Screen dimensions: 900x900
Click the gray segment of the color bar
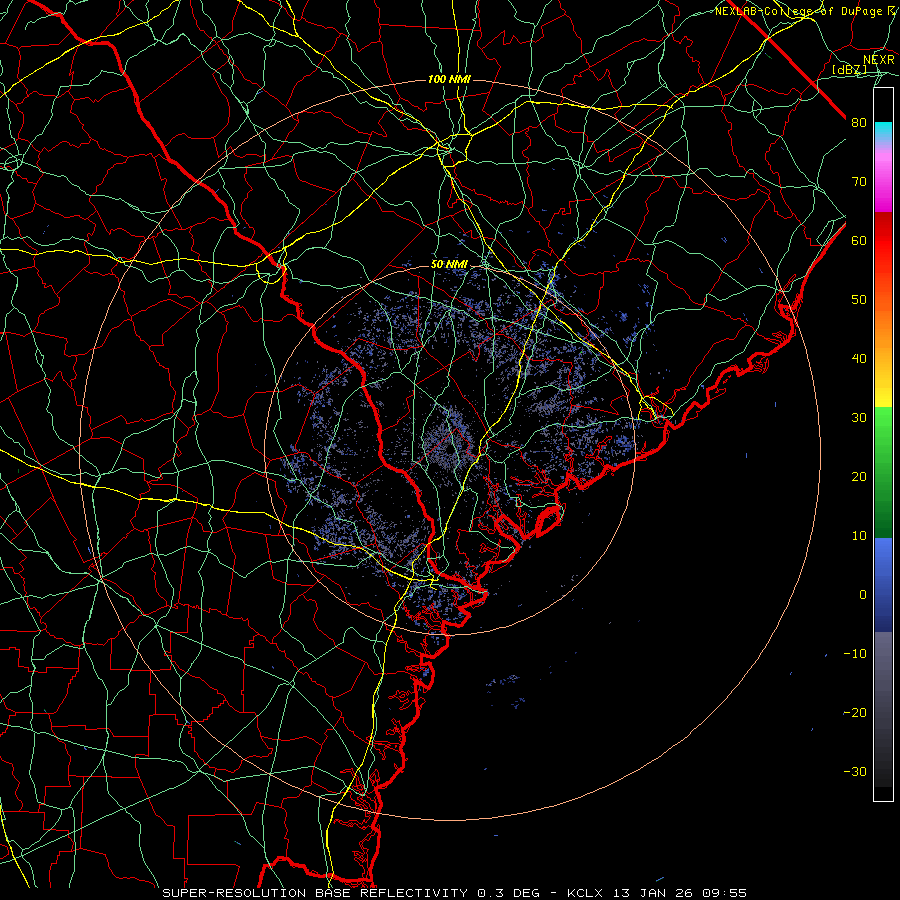click(883, 709)
